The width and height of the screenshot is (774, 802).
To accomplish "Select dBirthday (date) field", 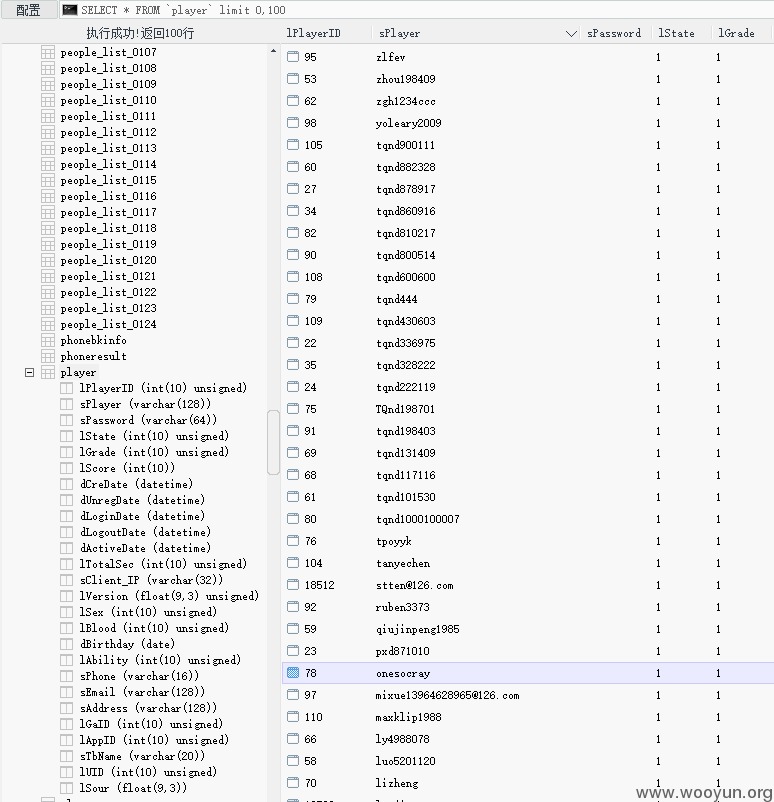I will click(x=127, y=644).
